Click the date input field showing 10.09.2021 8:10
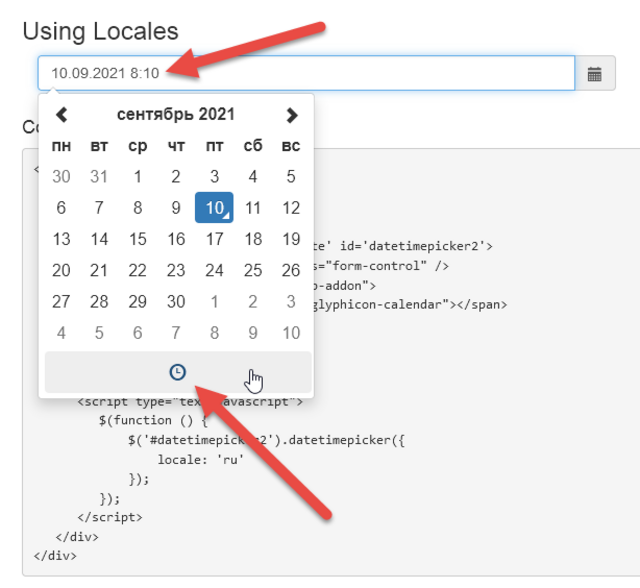This screenshot has height=588, width=640. click(x=306, y=73)
